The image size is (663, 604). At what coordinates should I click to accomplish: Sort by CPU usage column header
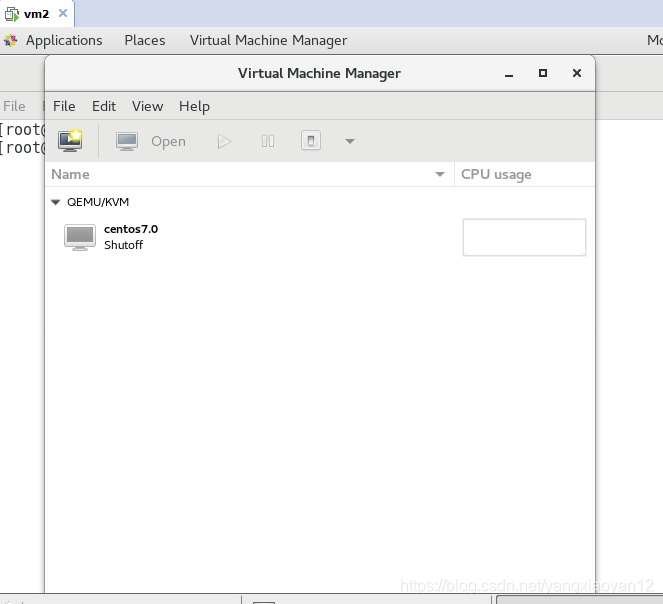coord(524,174)
